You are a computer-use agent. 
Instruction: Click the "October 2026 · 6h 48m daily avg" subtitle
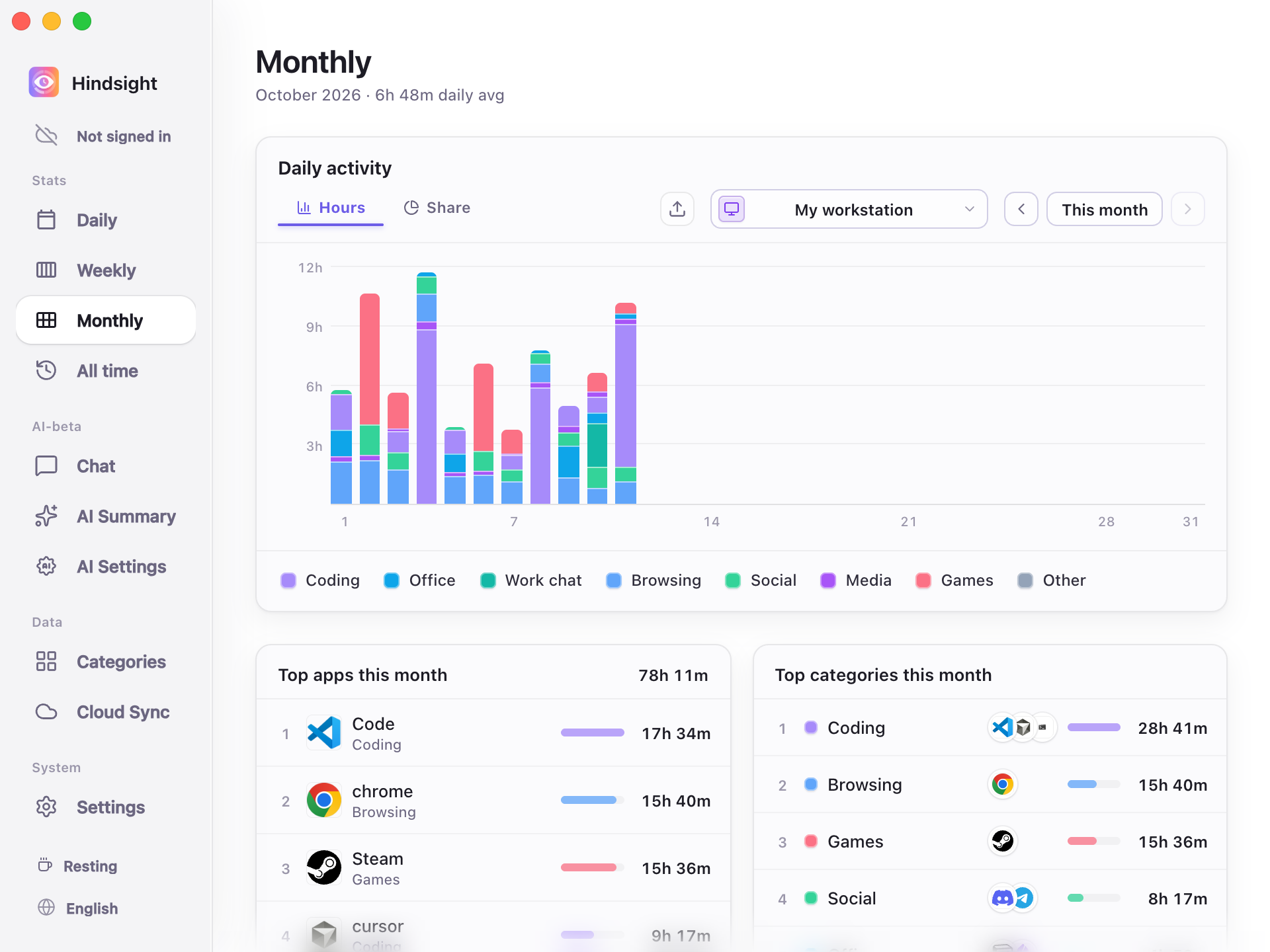(380, 95)
